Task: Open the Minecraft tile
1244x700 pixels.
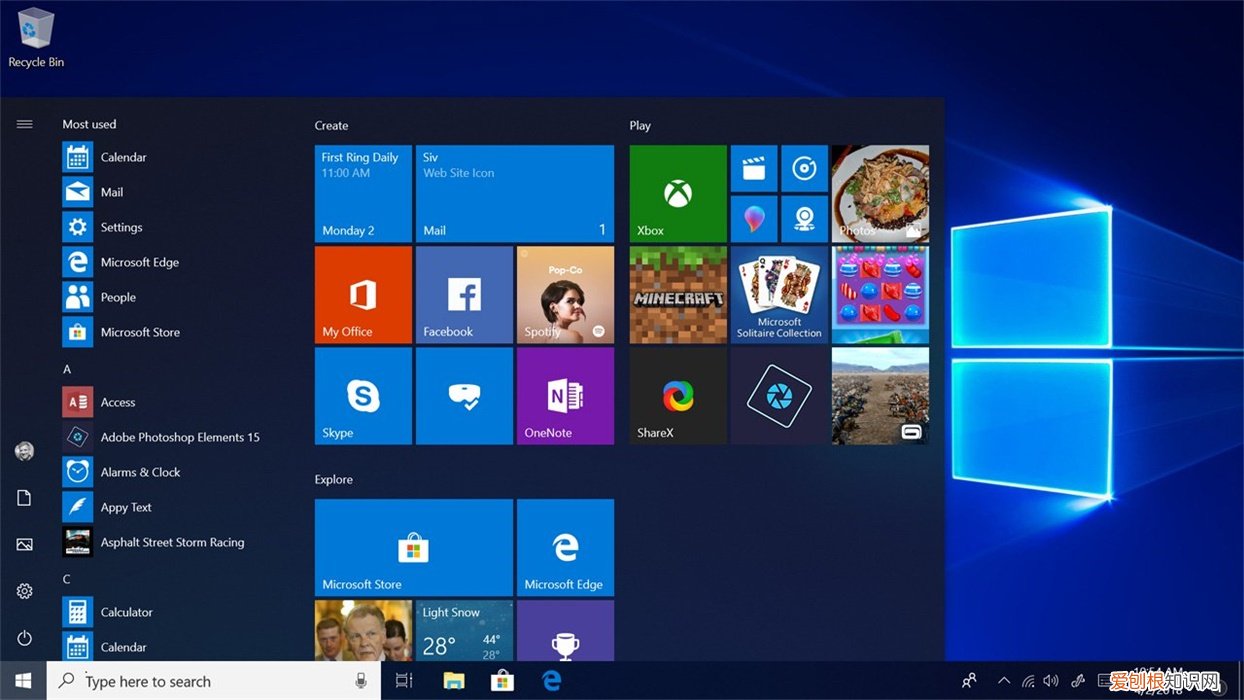Action: coord(678,294)
